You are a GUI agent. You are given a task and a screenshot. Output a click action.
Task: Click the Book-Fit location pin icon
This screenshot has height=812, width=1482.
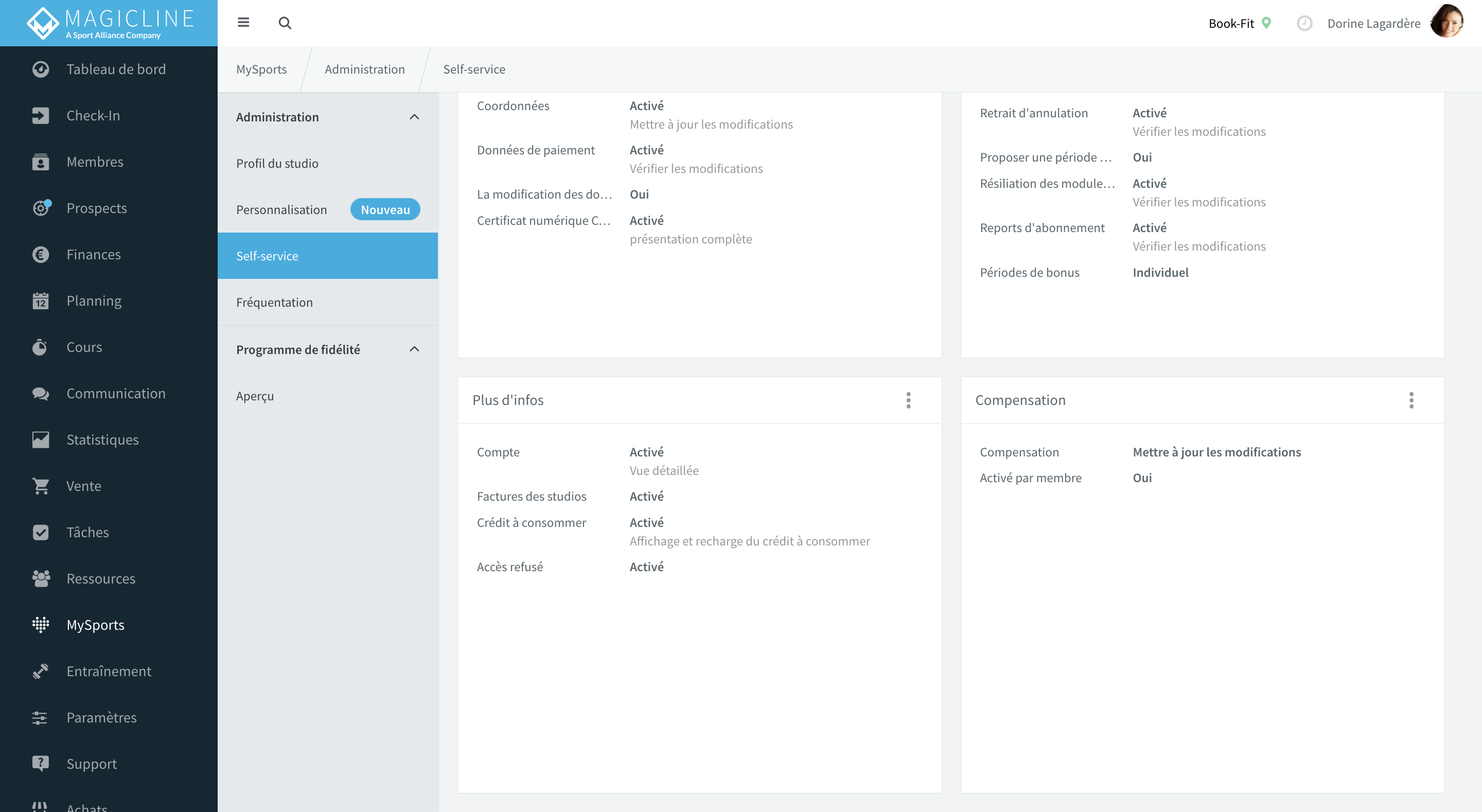click(x=1266, y=23)
